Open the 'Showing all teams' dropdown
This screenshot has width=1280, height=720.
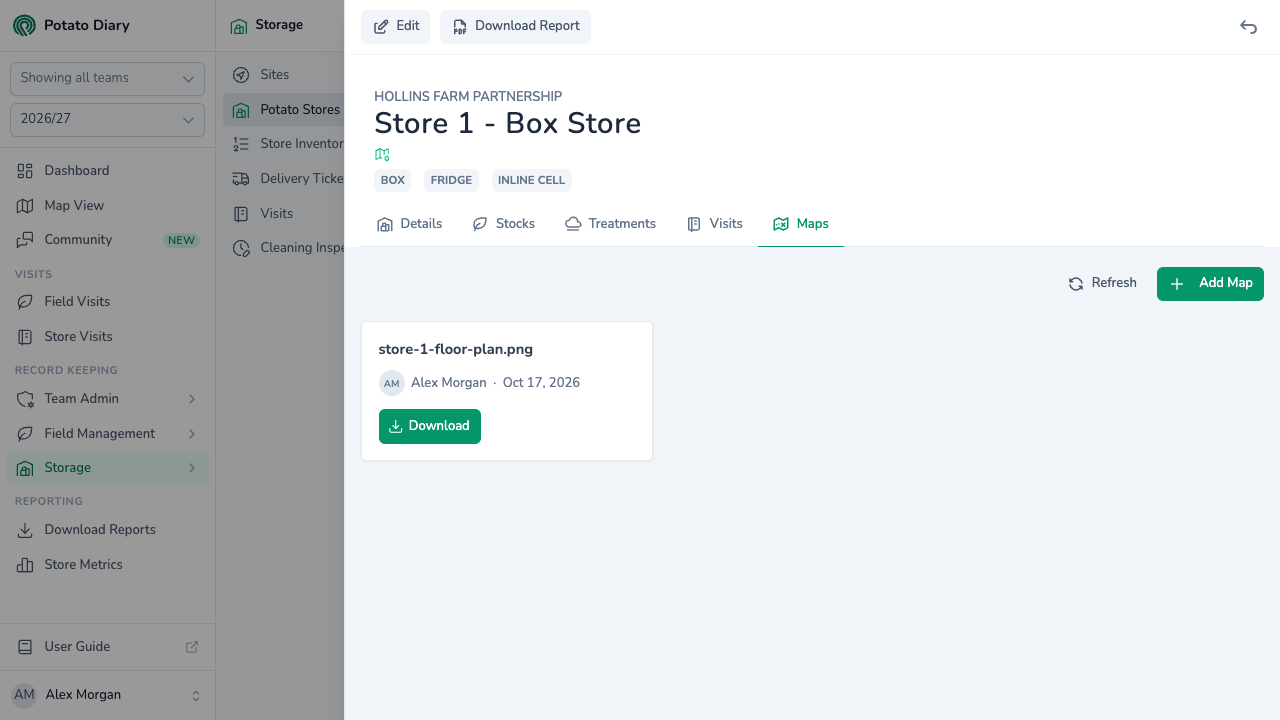(107, 78)
